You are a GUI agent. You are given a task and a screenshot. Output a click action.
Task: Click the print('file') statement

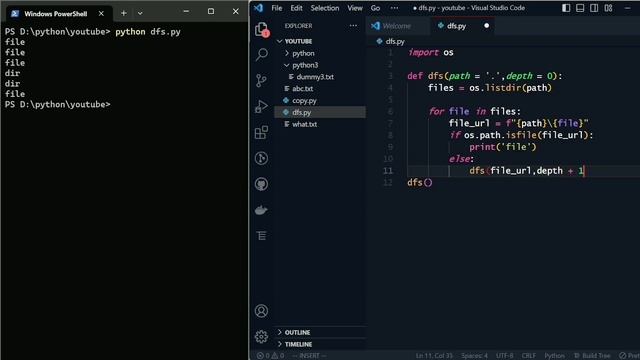click(x=502, y=147)
